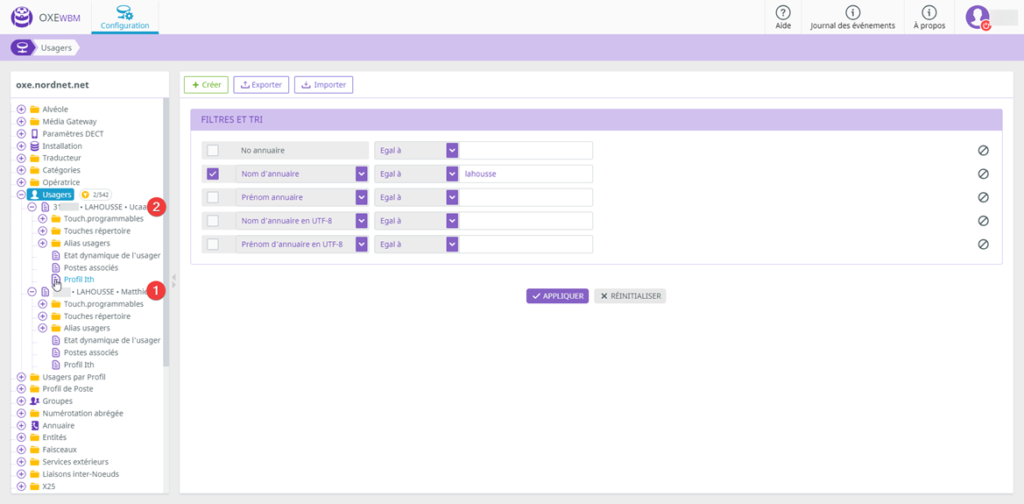Select Profil Ith under the first LAHOUSSE user
Viewport: 1024px width, 504px height.
pos(78,280)
